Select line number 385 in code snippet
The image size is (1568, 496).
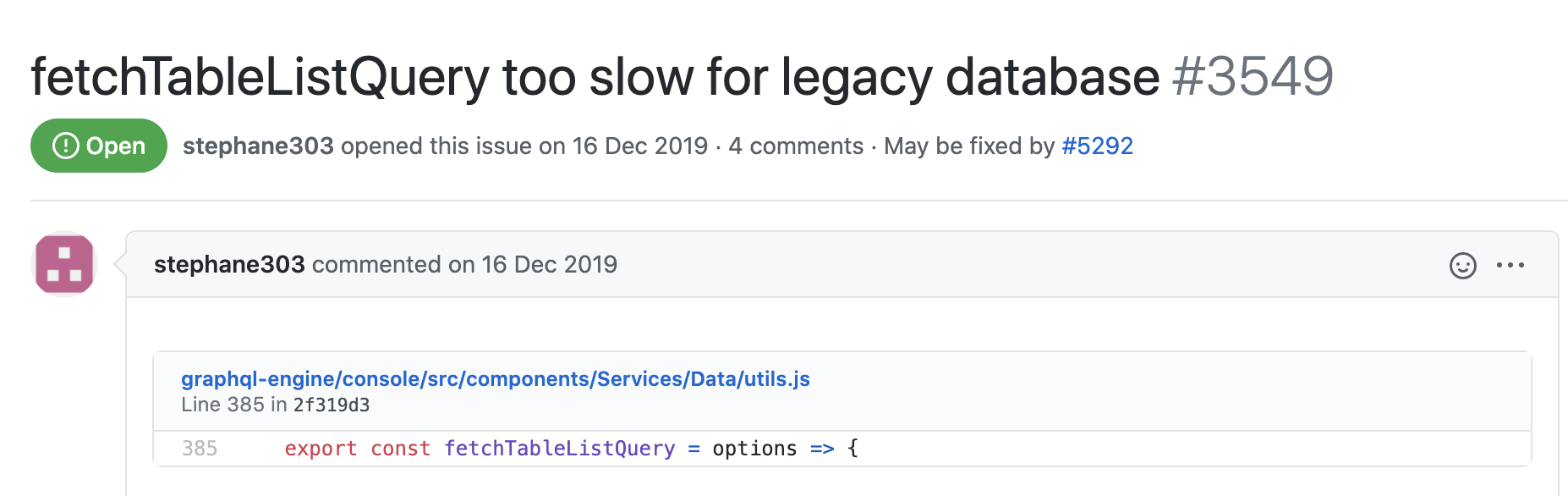point(200,449)
